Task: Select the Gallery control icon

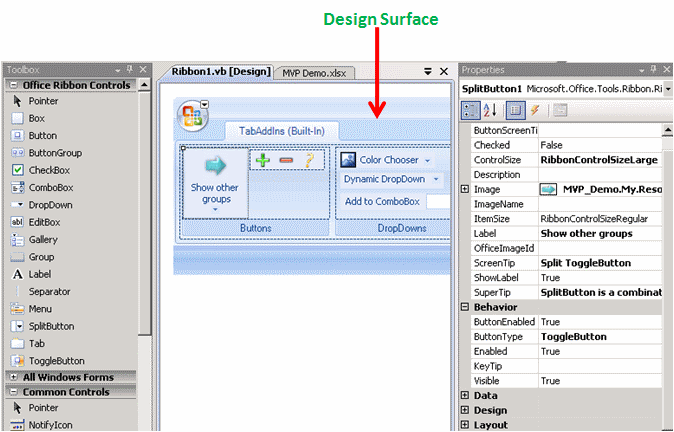Action: click(17, 239)
